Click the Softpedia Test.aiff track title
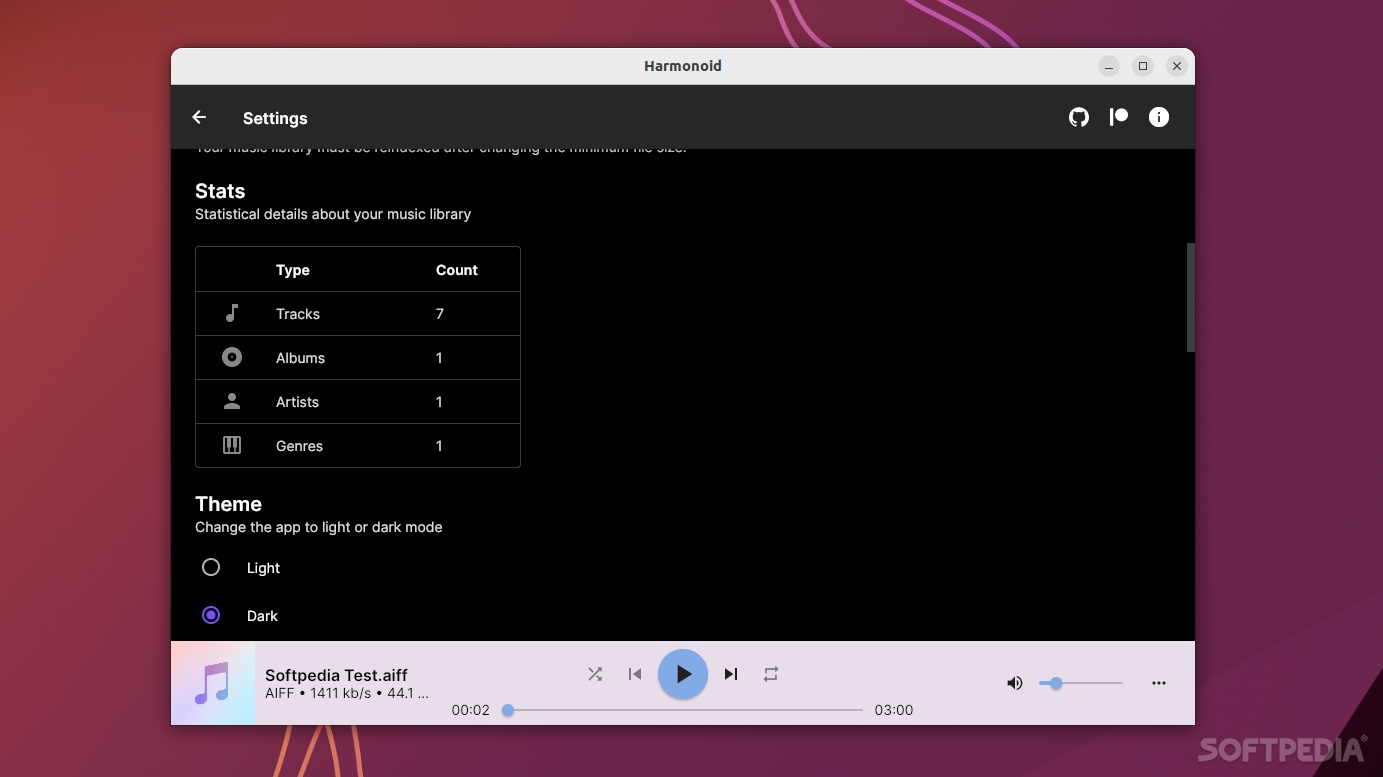The image size is (1383, 777). click(x=336, y=675)
